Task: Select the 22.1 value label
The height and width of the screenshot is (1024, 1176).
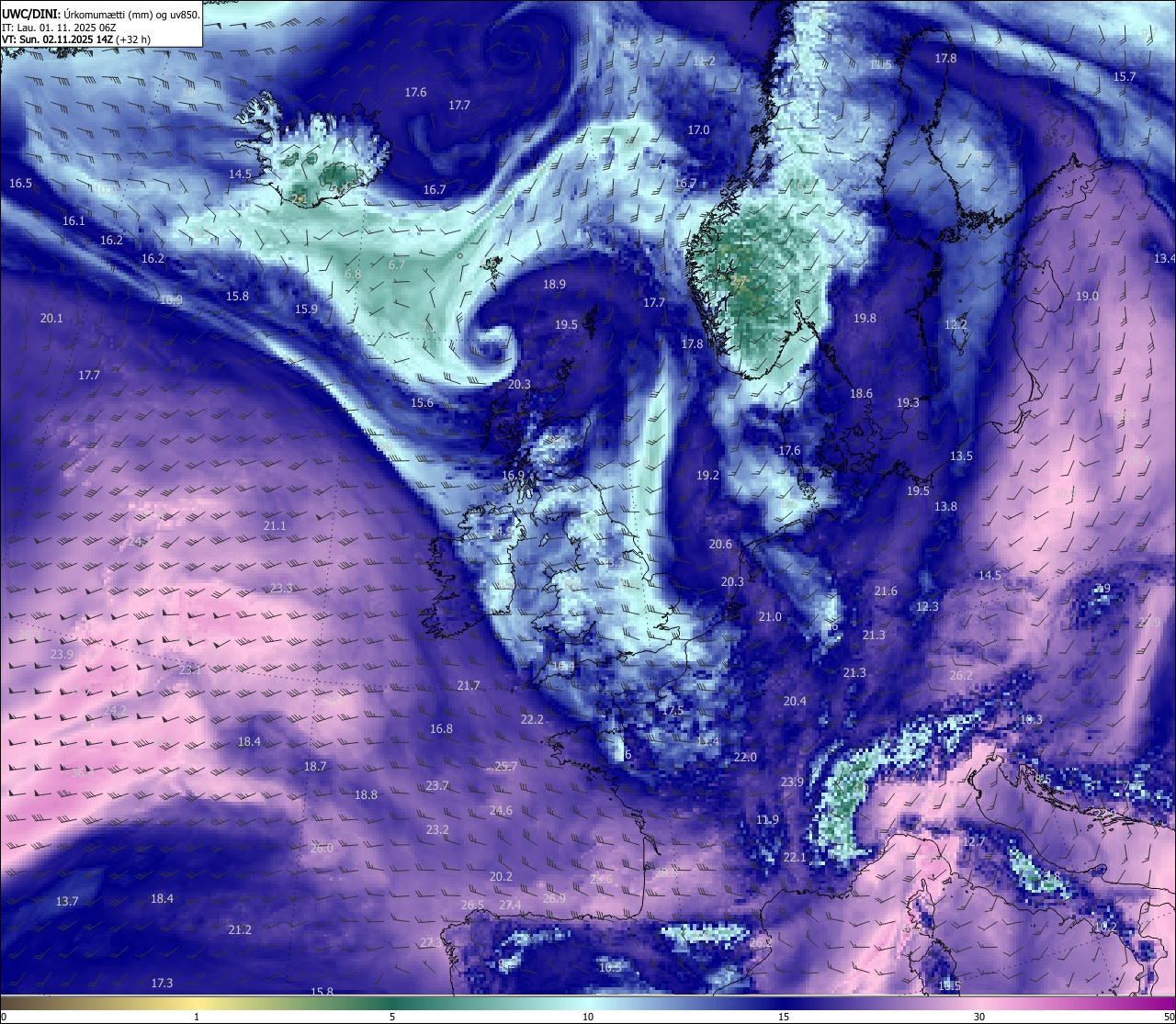Action: point(795,858)
